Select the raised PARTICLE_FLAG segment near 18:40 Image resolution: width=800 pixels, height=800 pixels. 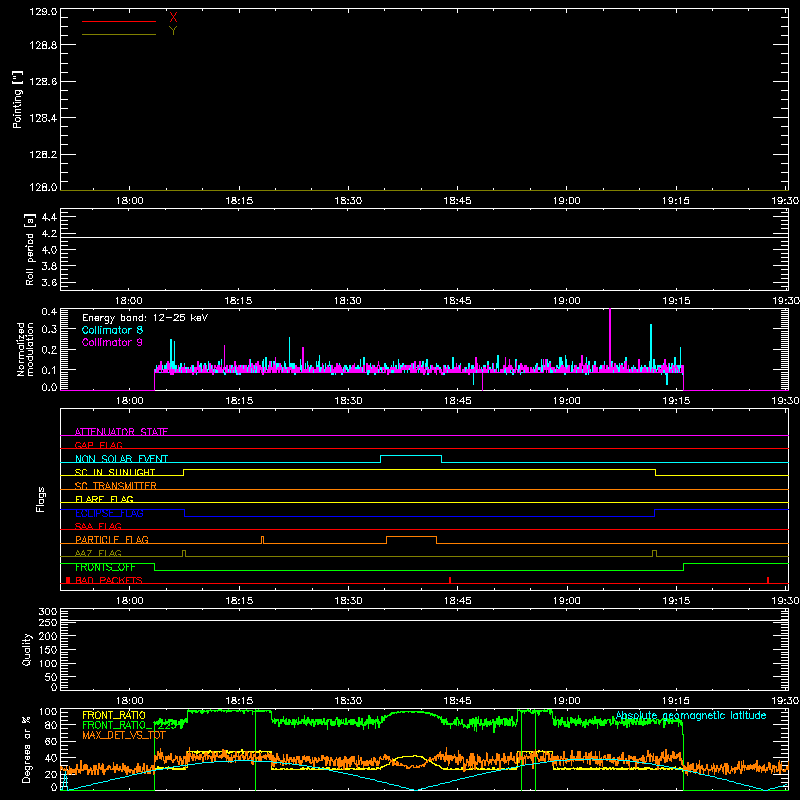(x=411, y=537)
